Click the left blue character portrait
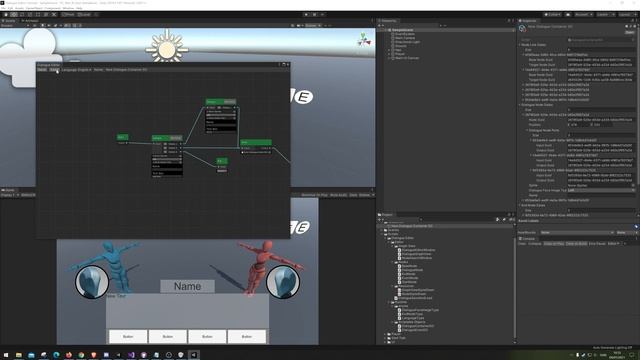Screen dimensions: 640x360 (92, 282)
